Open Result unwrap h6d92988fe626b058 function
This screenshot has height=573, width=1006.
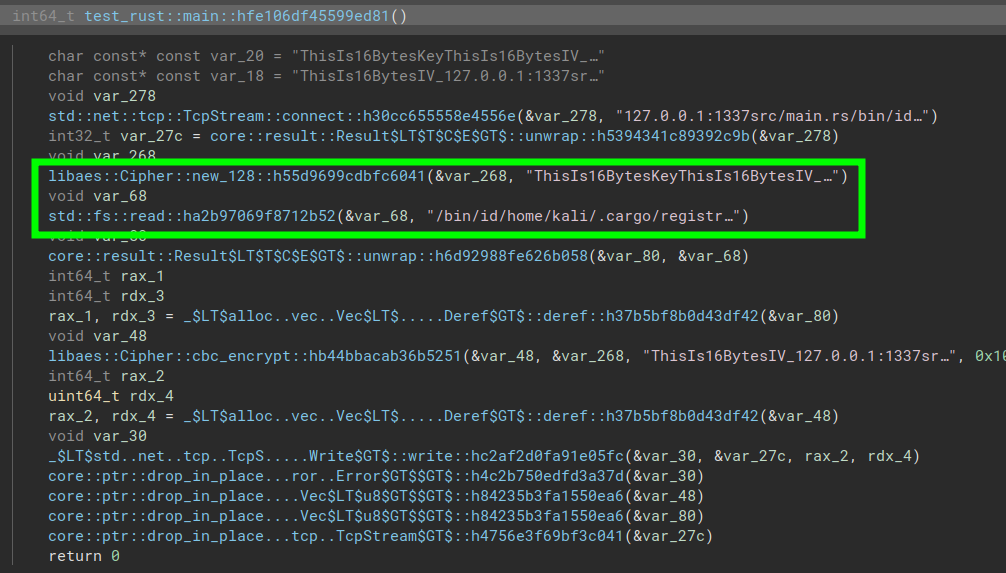click(318, 256)
